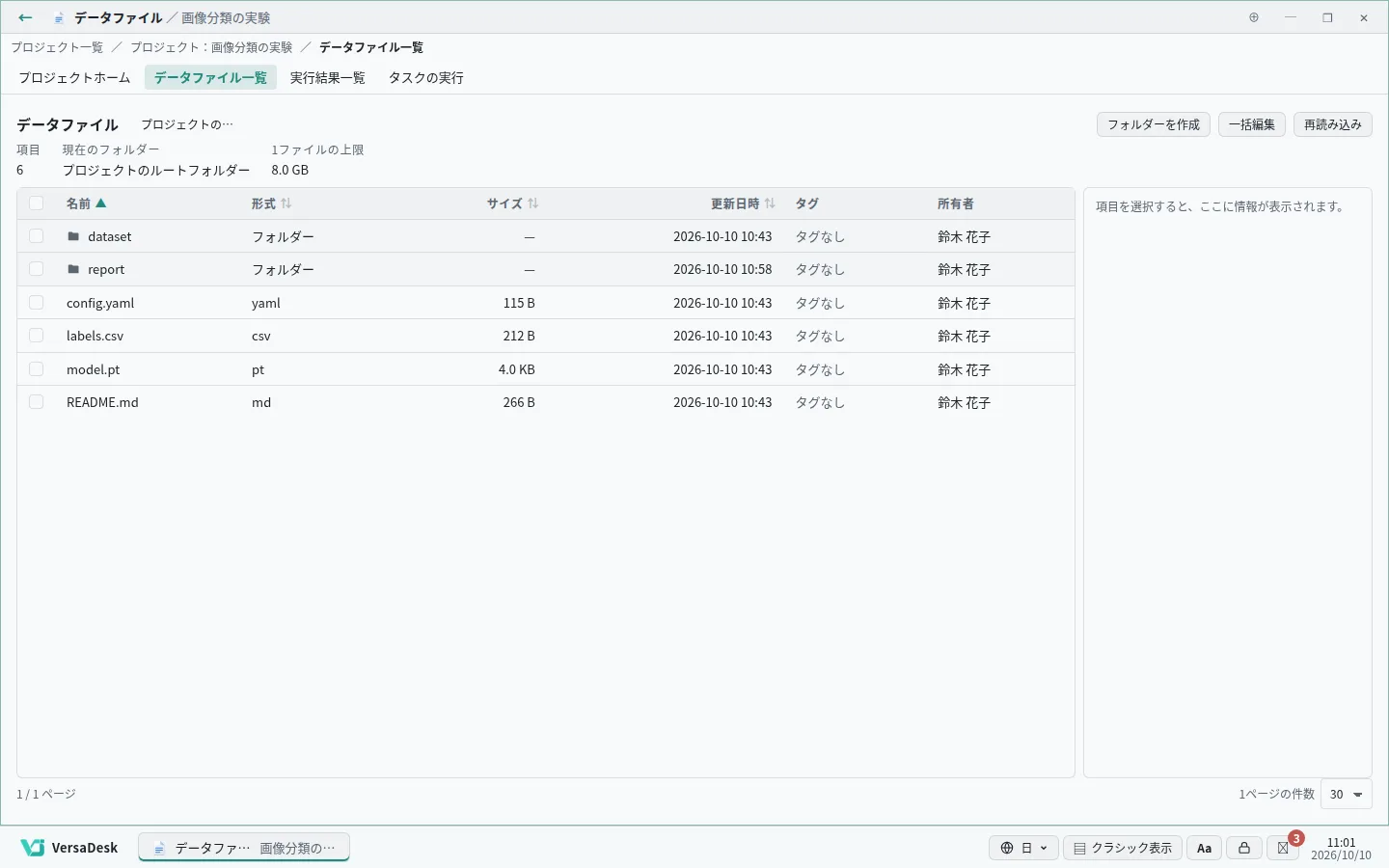
Task: Click the タグなし tag in the dataset row
Action: (820, 236)
